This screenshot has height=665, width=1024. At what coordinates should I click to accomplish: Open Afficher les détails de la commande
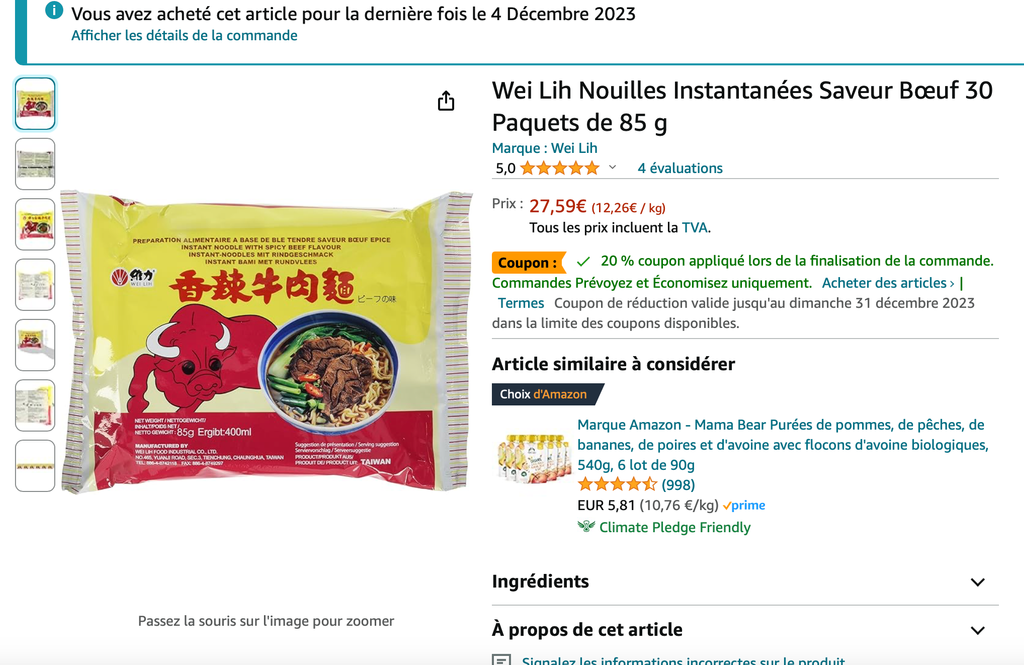[184, 35]
